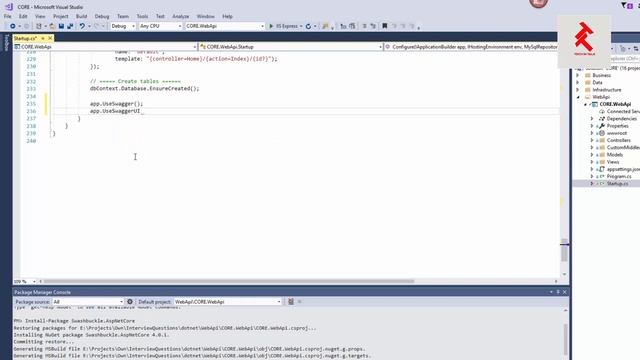Image resolution: width=640 pixels, height=360 pixels.
Task: Open the View menu
Action: pyautogui.click(x=40, y=16)
